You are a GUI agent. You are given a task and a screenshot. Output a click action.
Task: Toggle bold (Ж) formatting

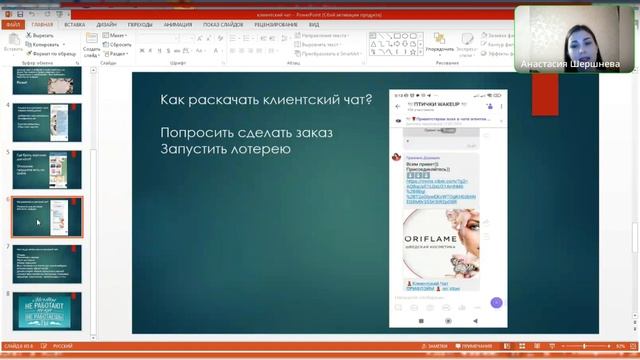(142, 51)
